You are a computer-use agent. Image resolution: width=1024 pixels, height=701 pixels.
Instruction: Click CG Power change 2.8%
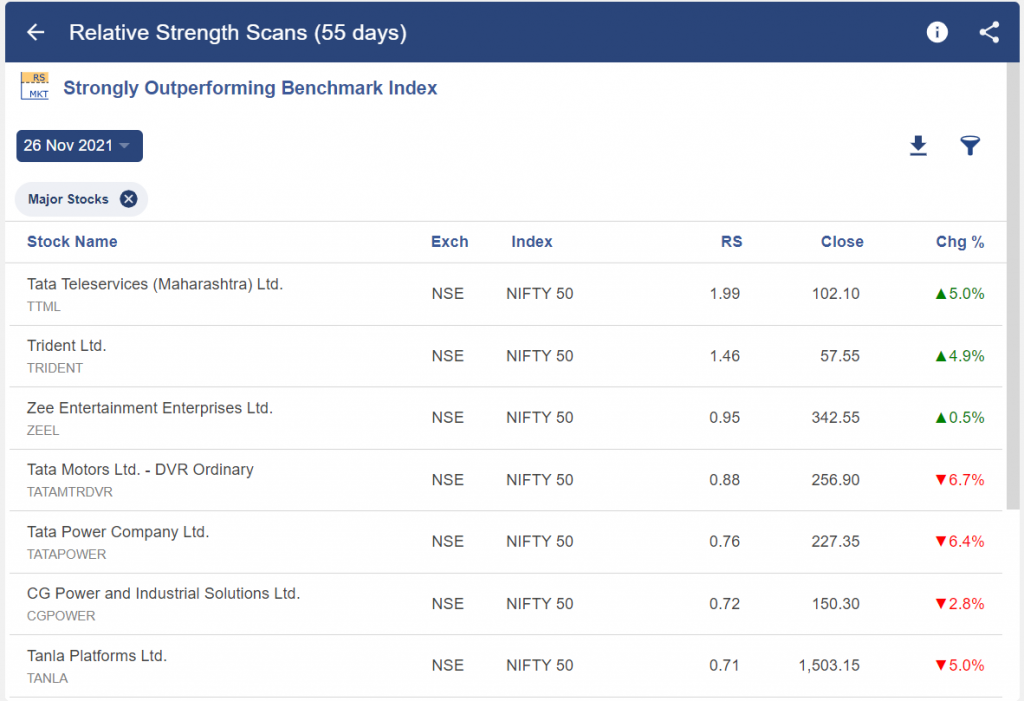click(x=959, y=604)
